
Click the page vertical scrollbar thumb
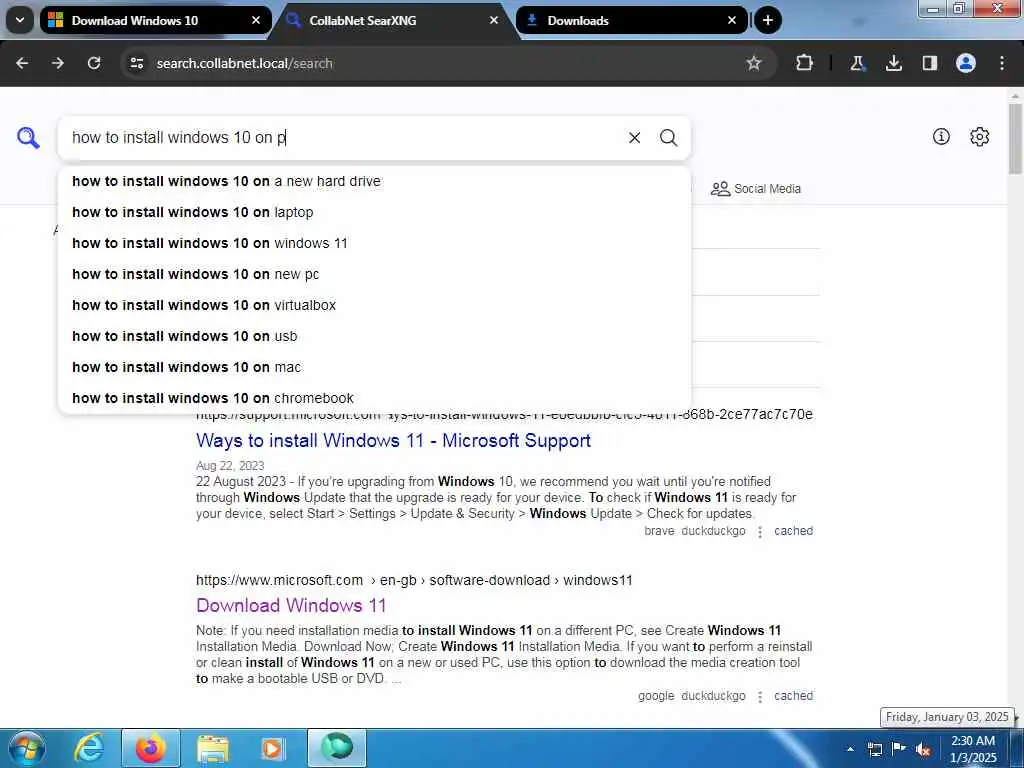click(x=1015, y=138)
